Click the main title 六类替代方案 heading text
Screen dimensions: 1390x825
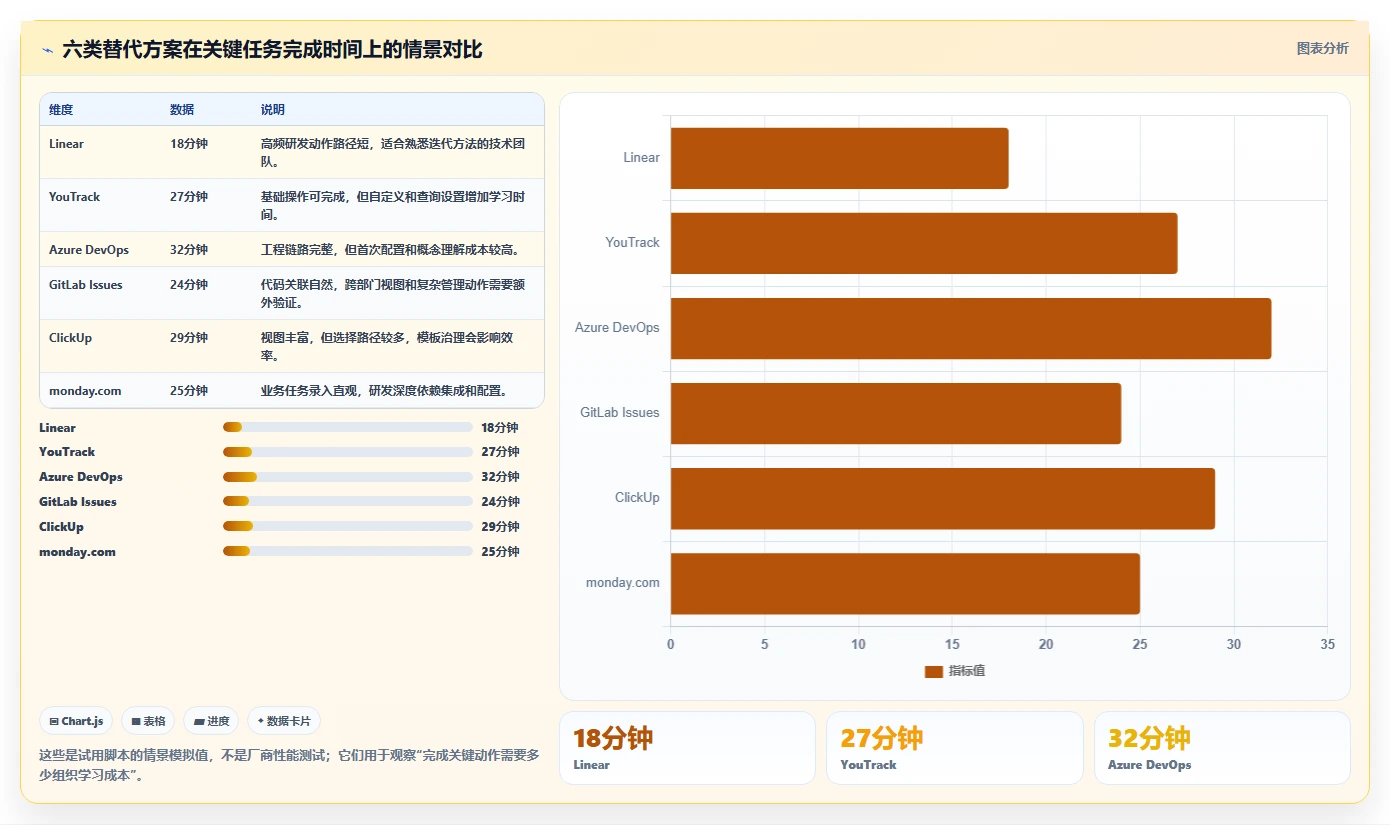point(272,49)
